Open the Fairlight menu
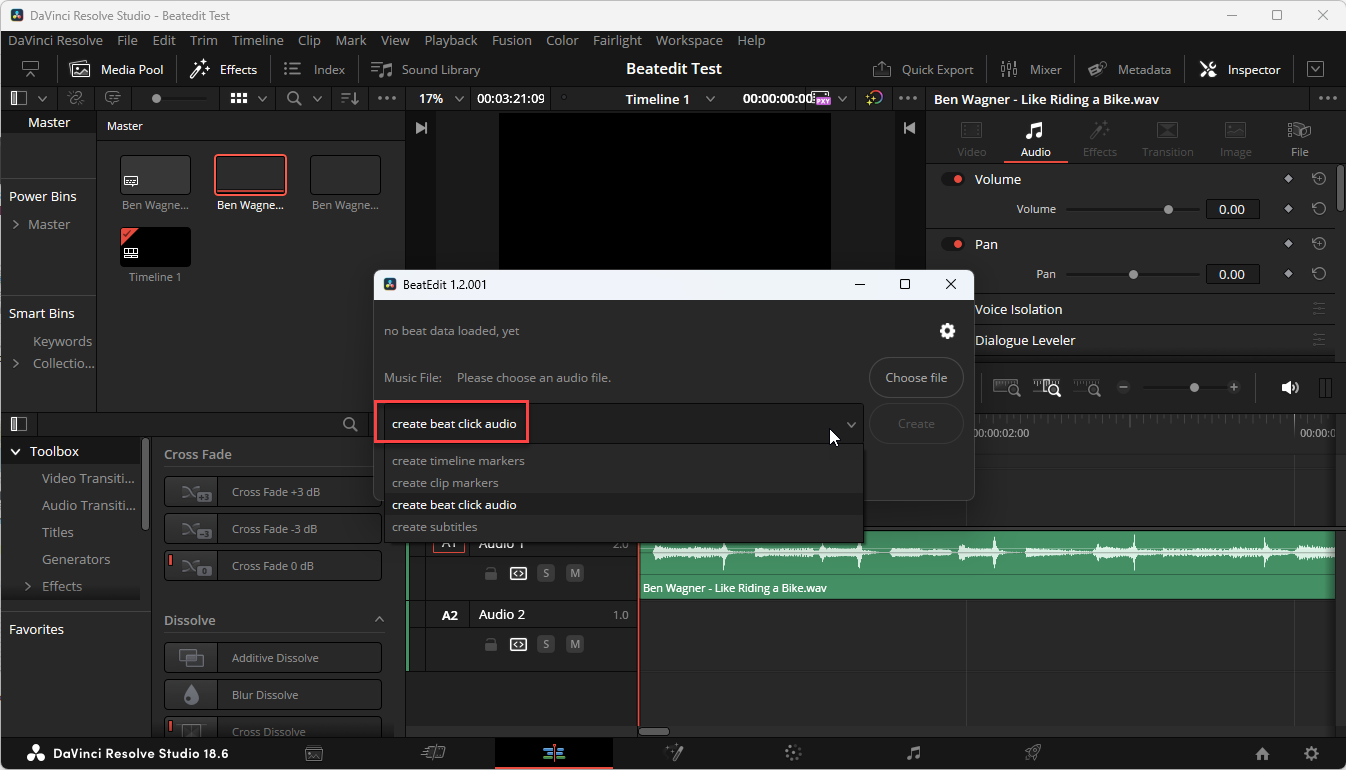The width and height of the screenshot is (1346, 770). (x=617, y=41)
